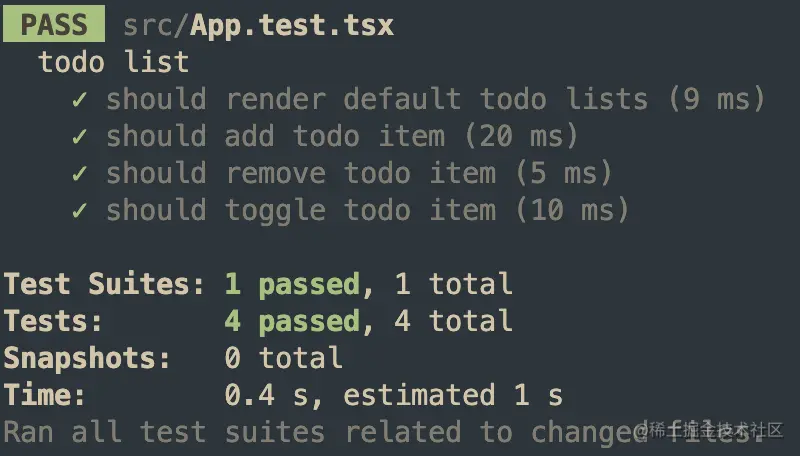
Task: Open the App.test.tsx file path
Action: click(259, 25)
